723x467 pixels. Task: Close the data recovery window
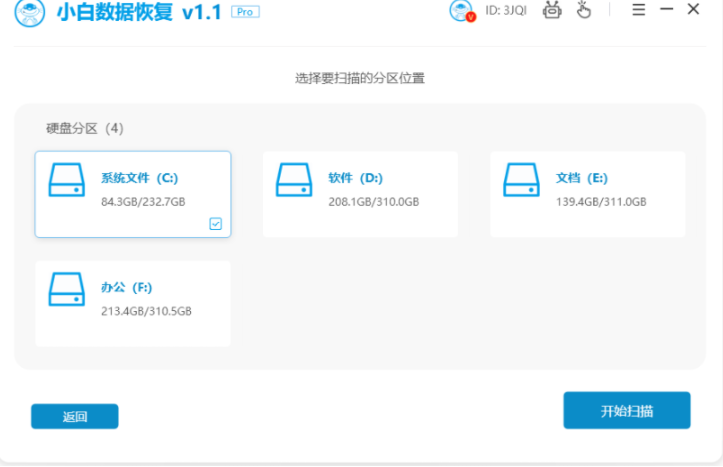click(x=693, y=10)
